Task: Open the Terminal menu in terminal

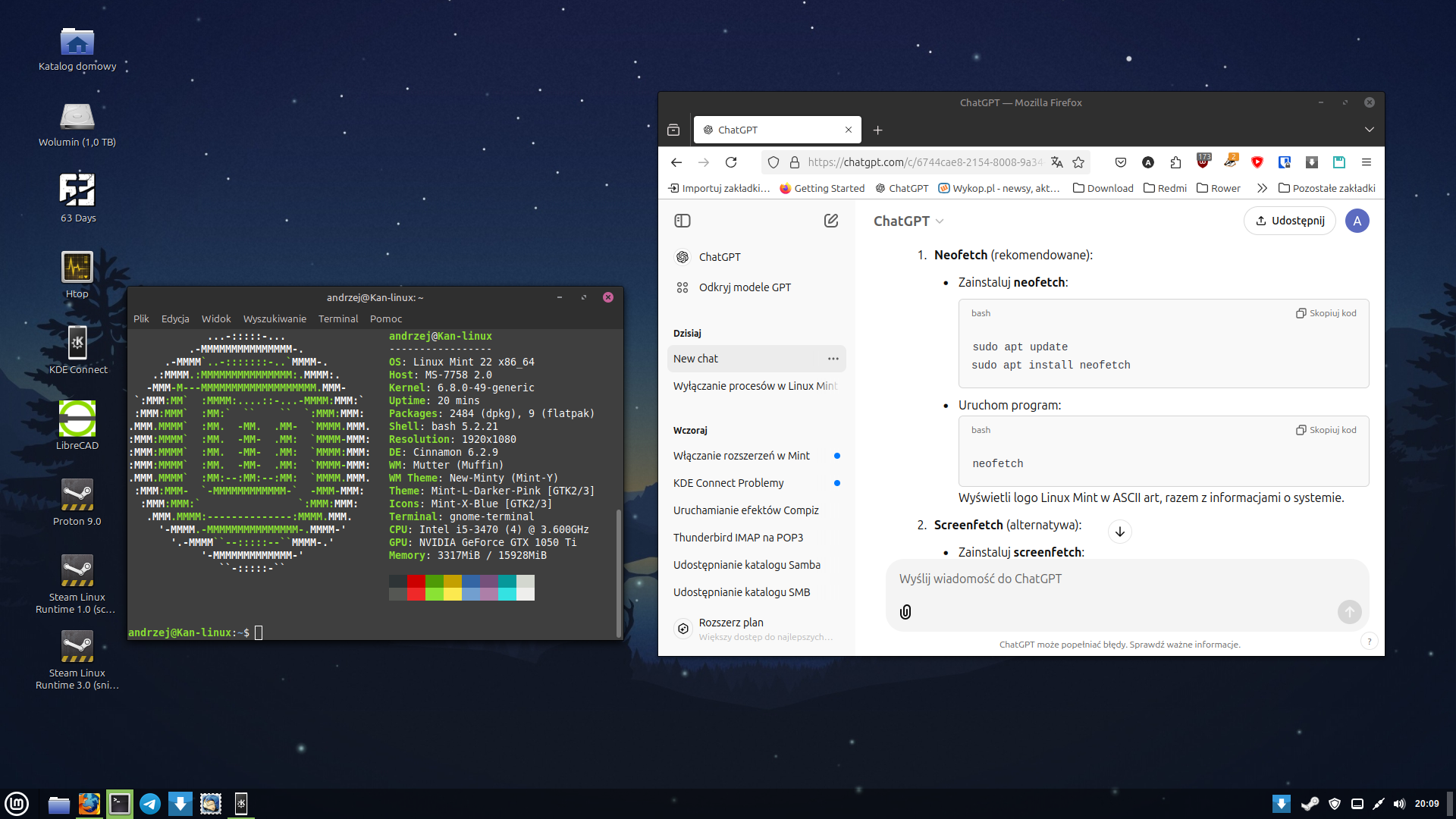Action: pyautogui.click(x=337, y=318)
